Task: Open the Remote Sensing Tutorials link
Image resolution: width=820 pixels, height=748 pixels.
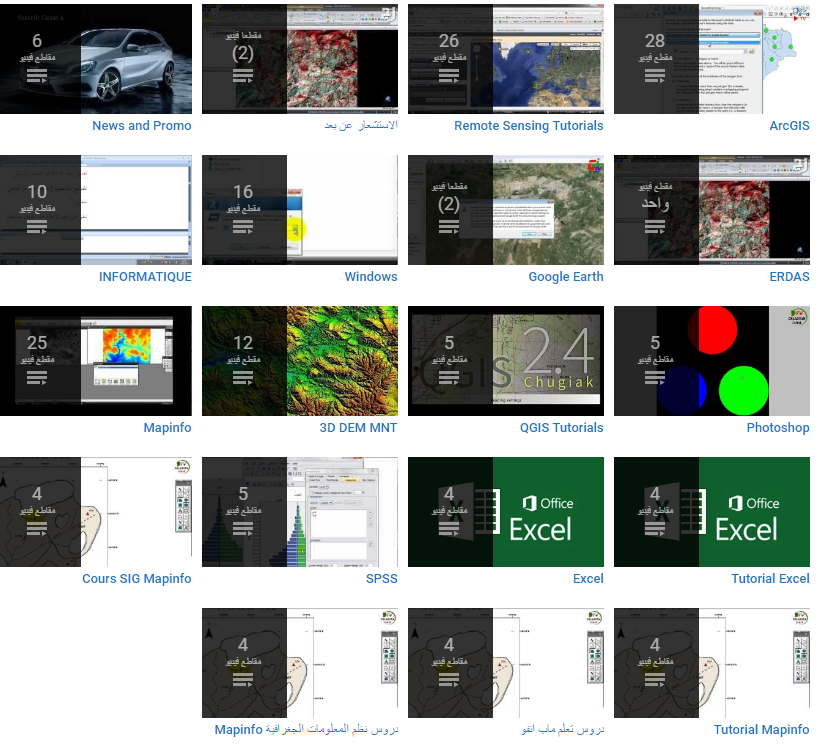Action: click(529, 126)
